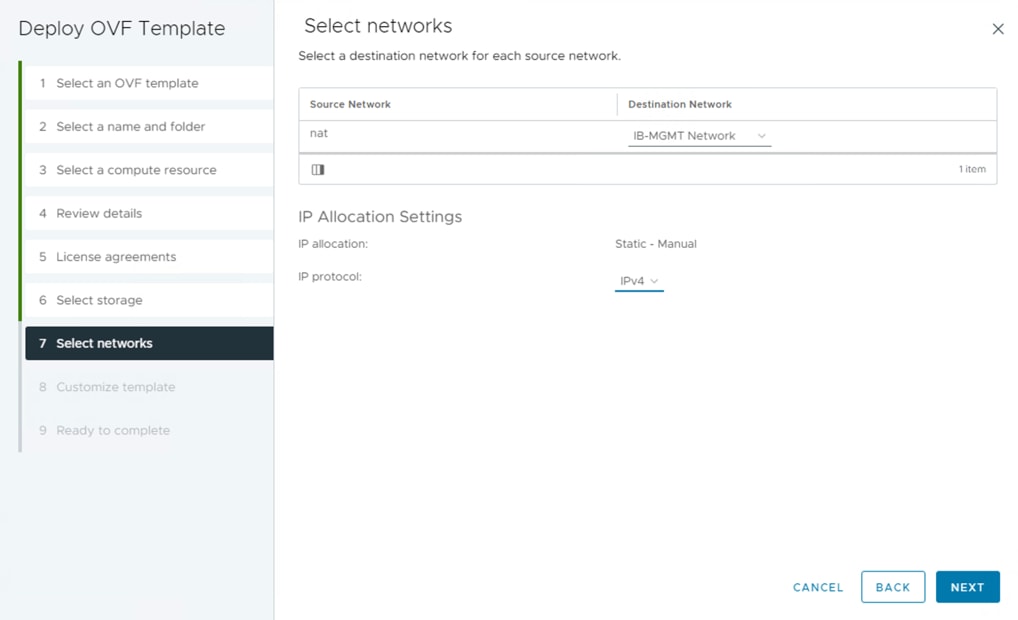Click step 9 Ready to complete

[x=113, y=431]
